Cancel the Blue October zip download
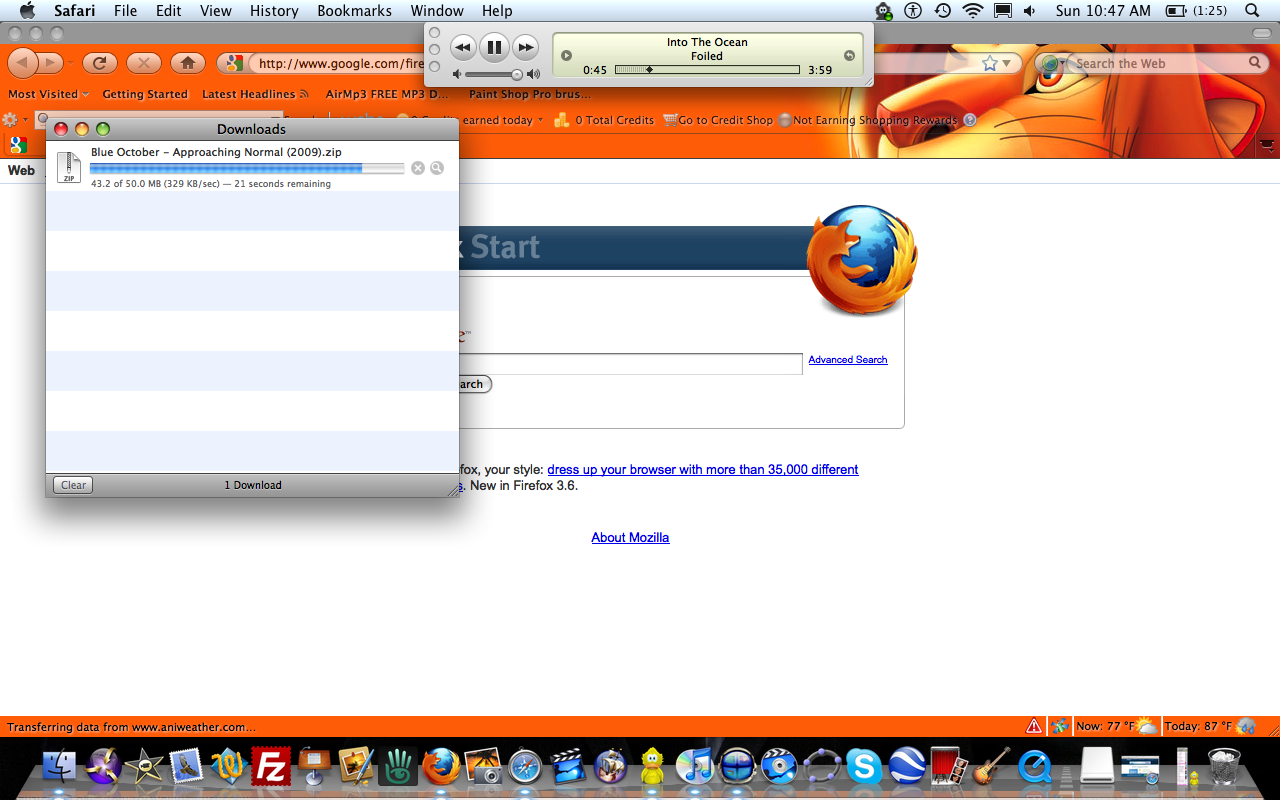This screenshot has height=800, width=1280. (x=418, y=168)
